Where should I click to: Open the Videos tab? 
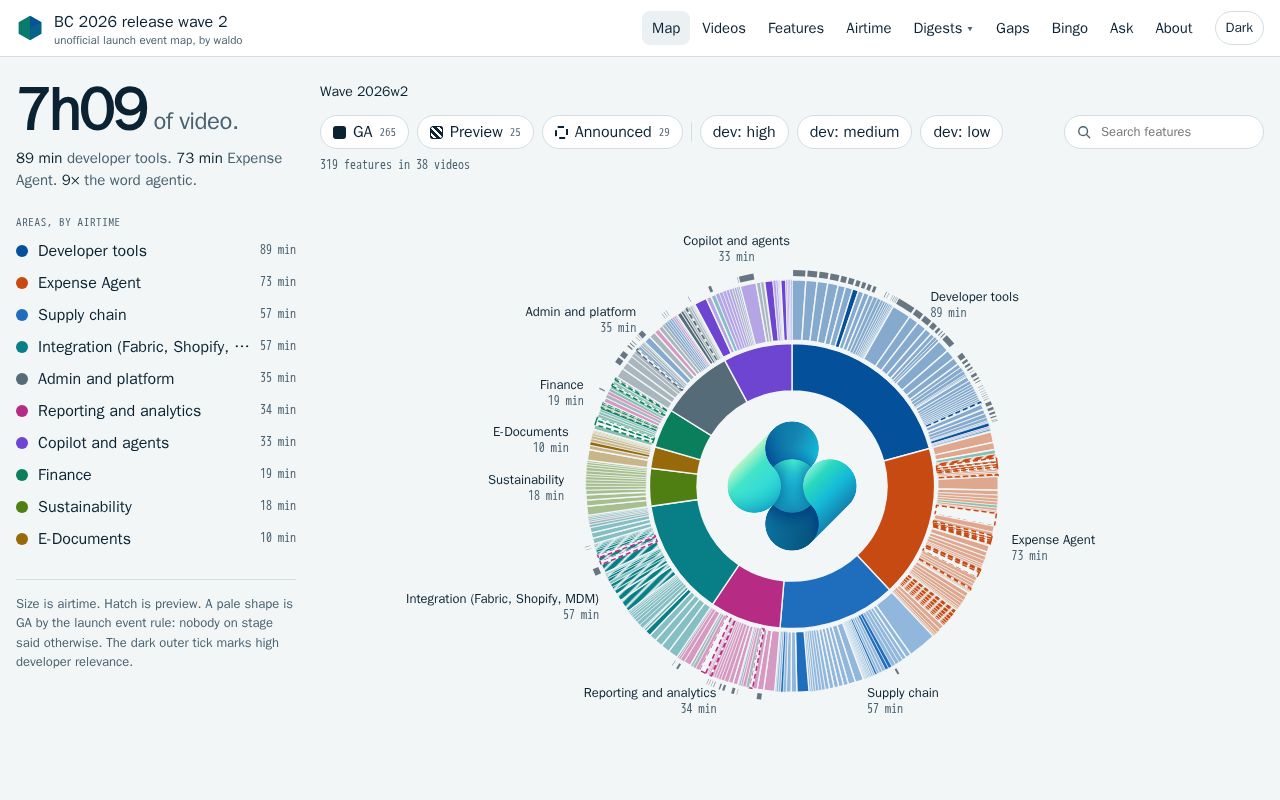pyautogui.click(x=724, y=28)
